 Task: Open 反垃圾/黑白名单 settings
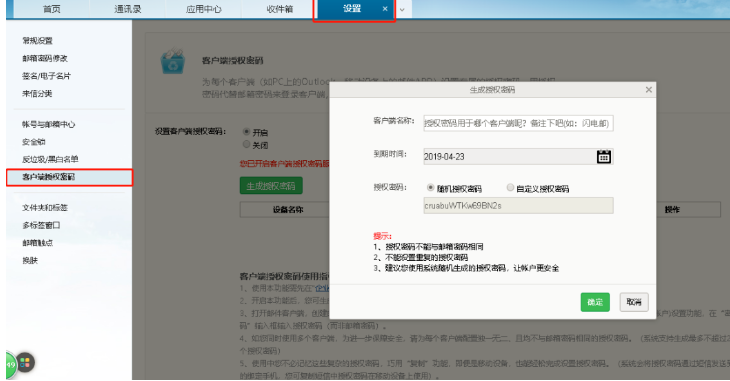pyautogui.click(x=50, y=159)
